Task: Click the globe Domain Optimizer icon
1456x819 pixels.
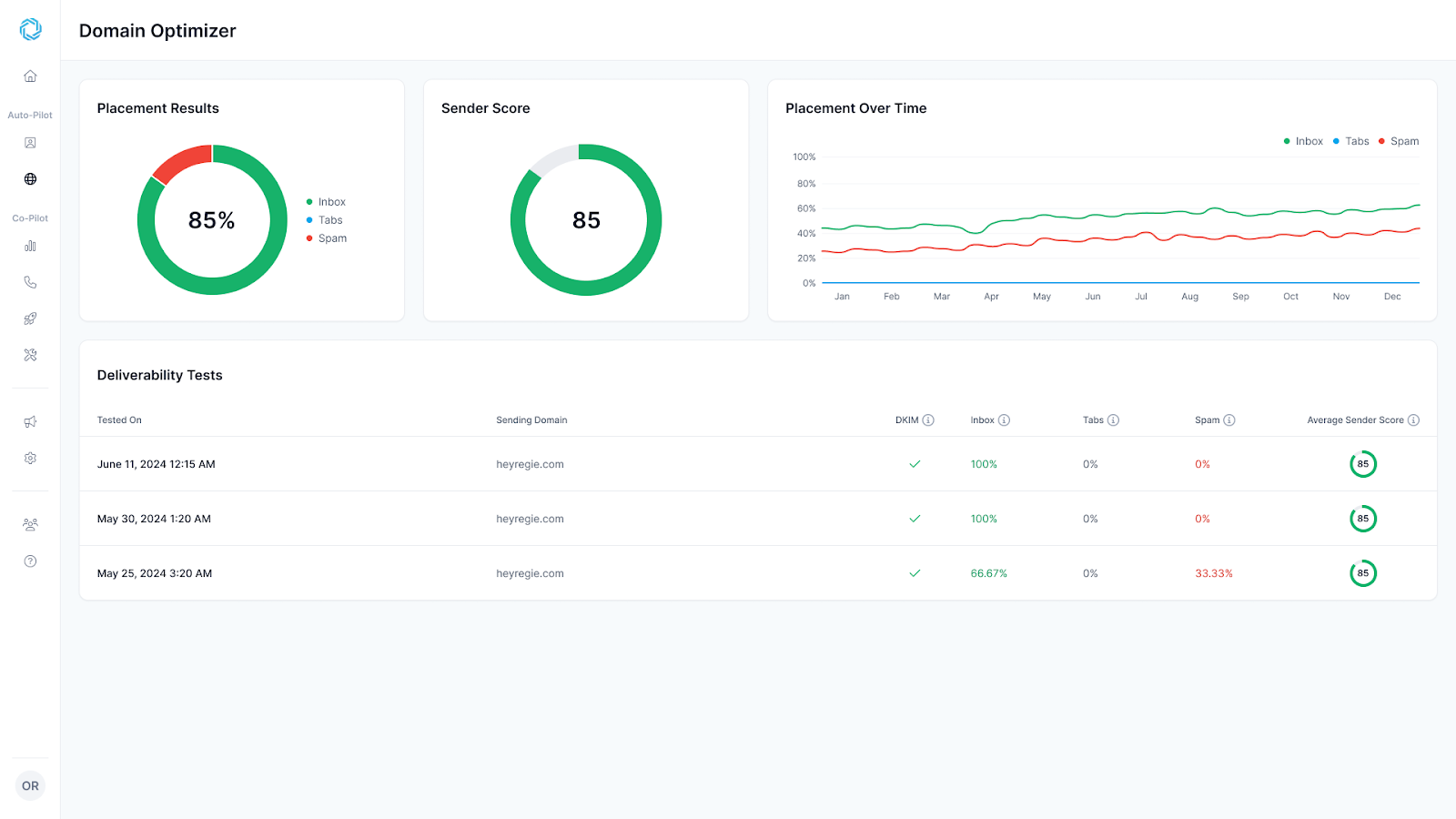Action: [x=30, y=179]
